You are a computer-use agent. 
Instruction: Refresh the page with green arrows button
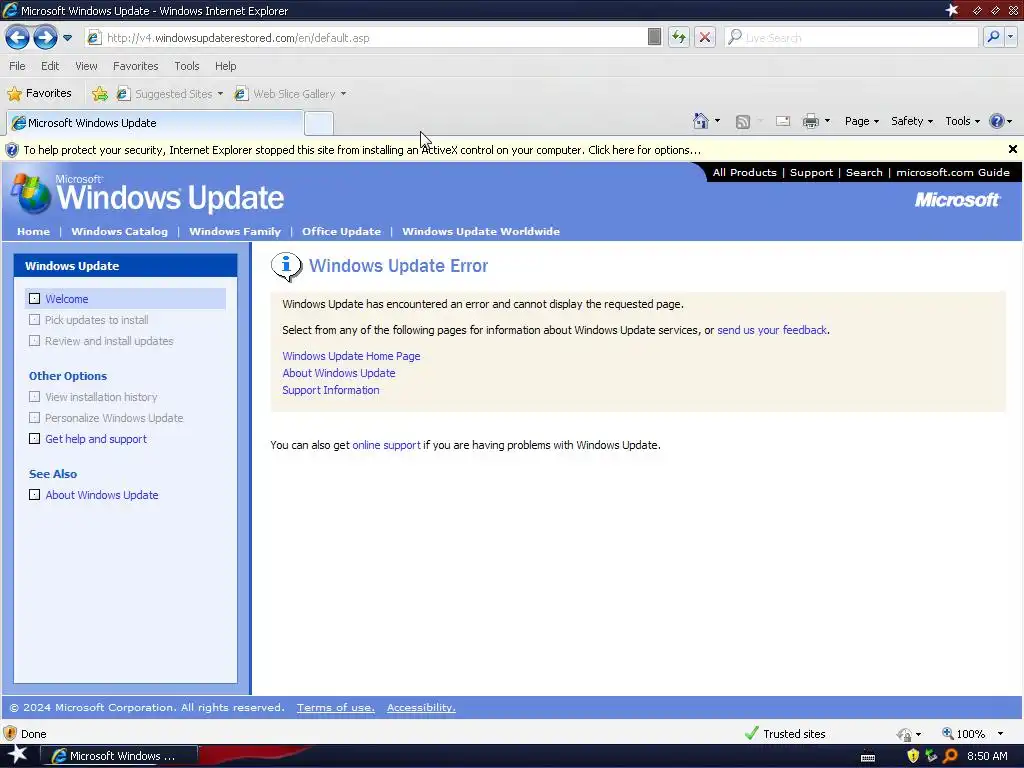679,37
